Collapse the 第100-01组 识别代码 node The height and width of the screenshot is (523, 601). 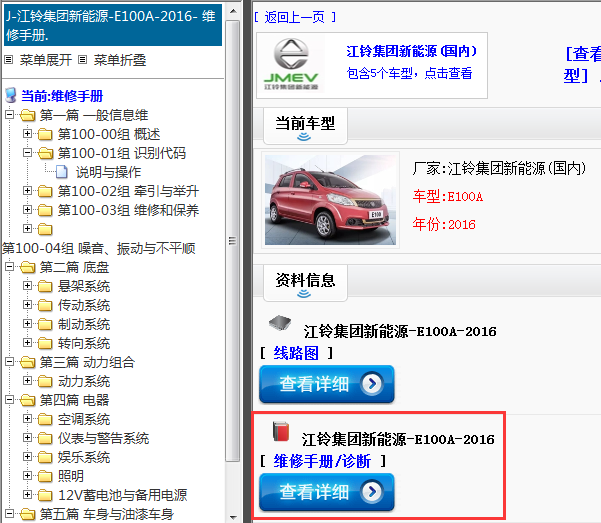coord(27,153)
